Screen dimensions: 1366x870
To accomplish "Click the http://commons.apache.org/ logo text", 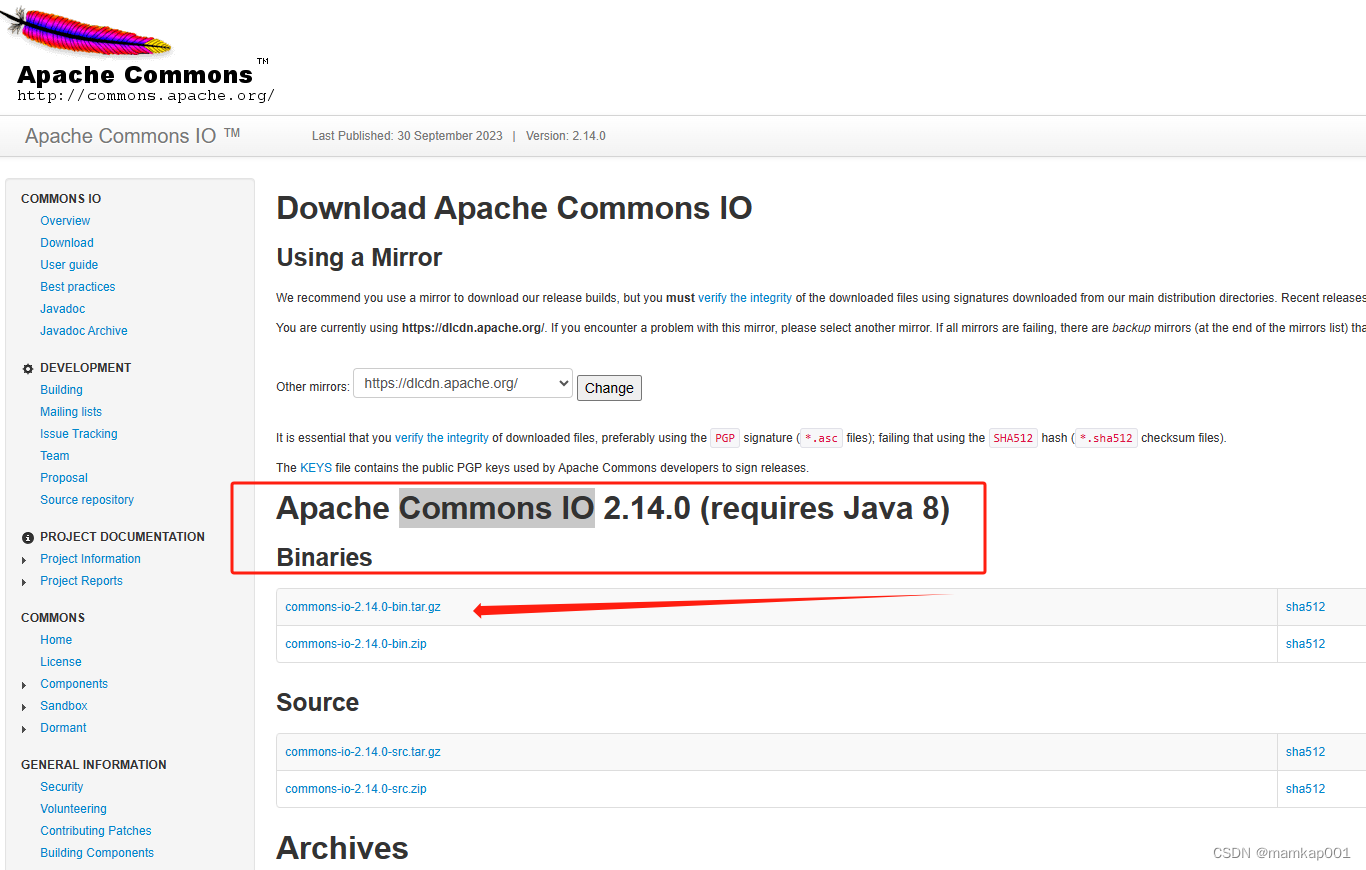I will coord(146,96).
